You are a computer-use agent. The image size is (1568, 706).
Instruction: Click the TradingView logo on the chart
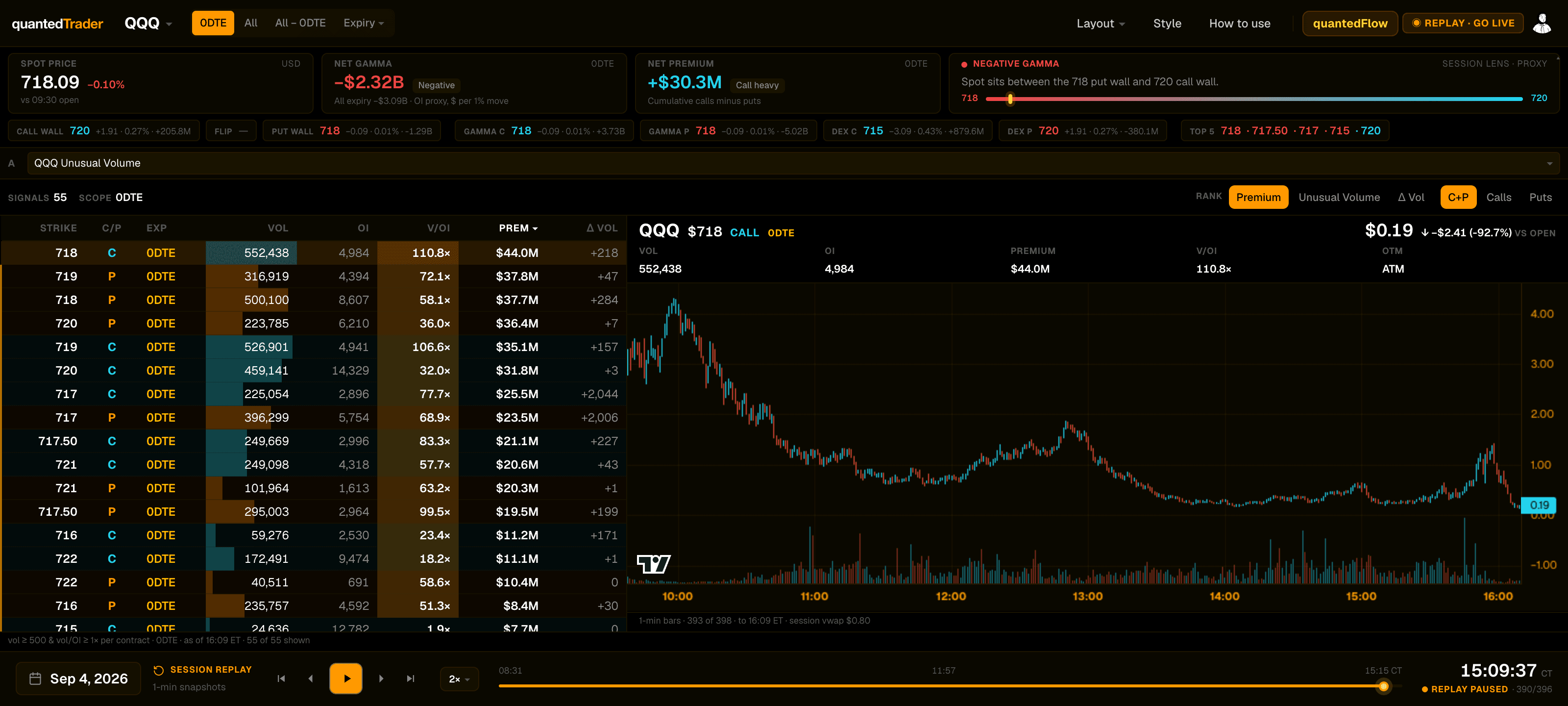click(x=653, y=564)
